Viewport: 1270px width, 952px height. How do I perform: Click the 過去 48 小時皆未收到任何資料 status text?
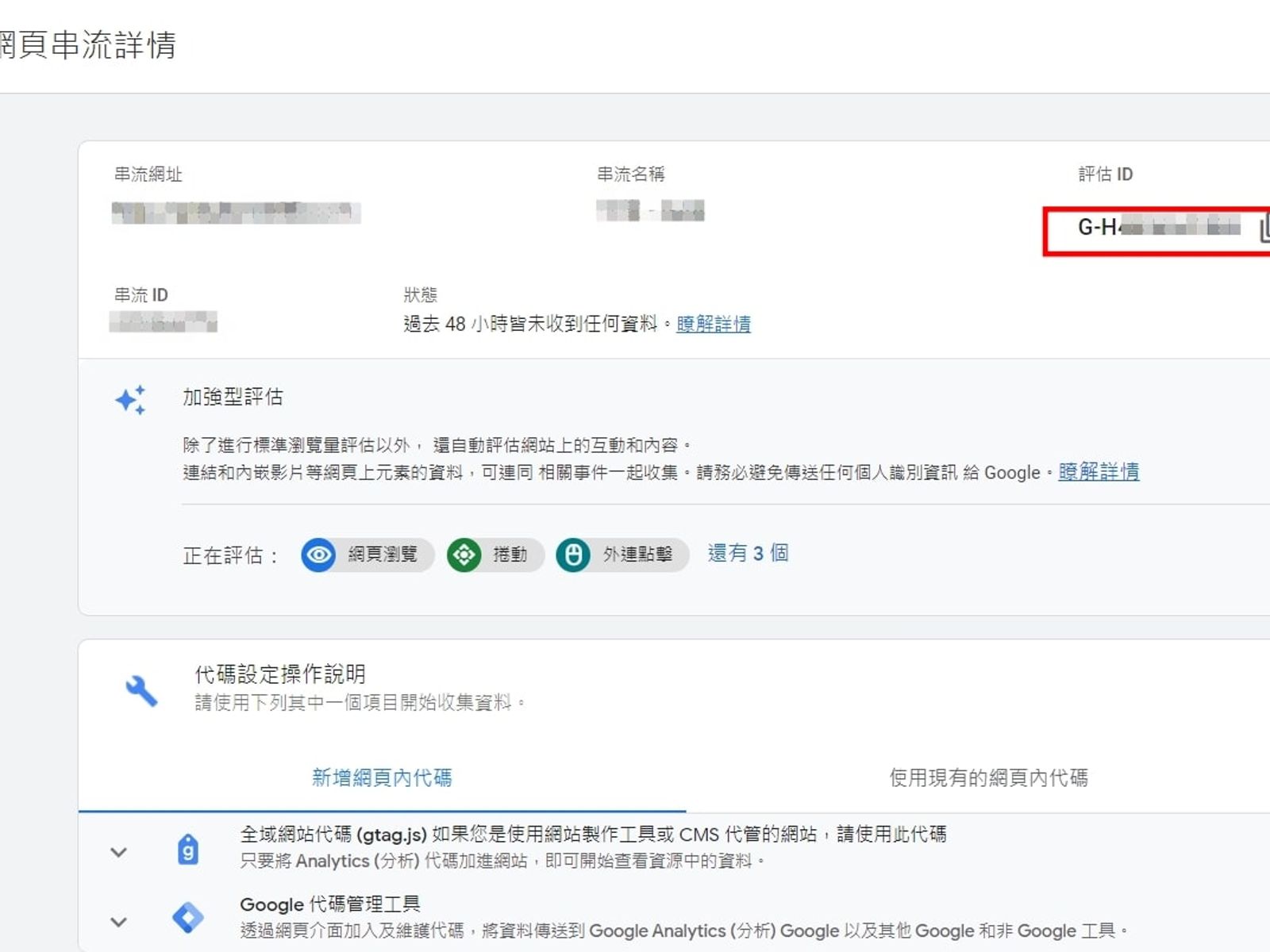point(531,324)
